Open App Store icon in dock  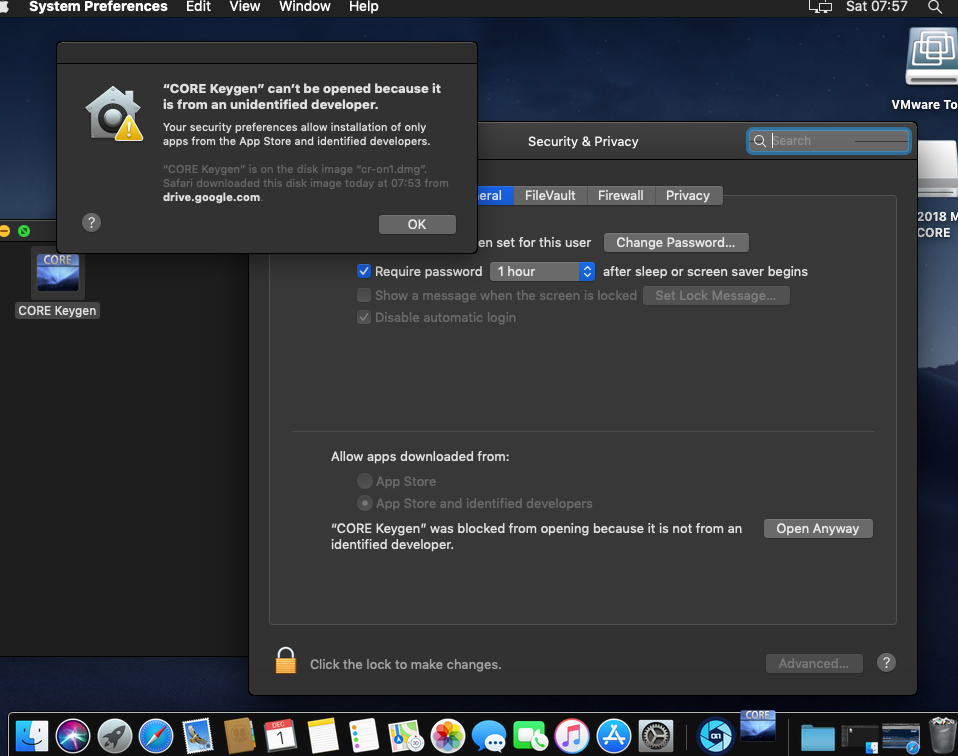pos(613,735)
